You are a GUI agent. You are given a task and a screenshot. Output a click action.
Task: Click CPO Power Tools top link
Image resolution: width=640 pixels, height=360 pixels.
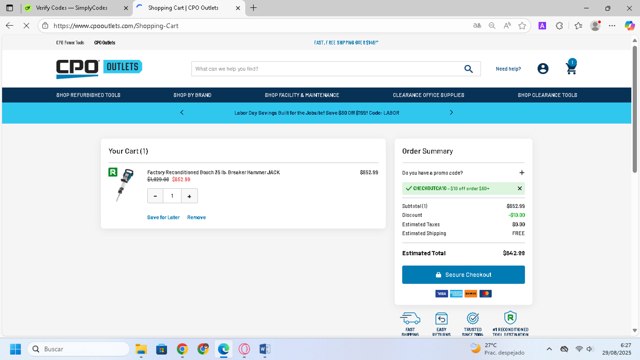(70, 42)
